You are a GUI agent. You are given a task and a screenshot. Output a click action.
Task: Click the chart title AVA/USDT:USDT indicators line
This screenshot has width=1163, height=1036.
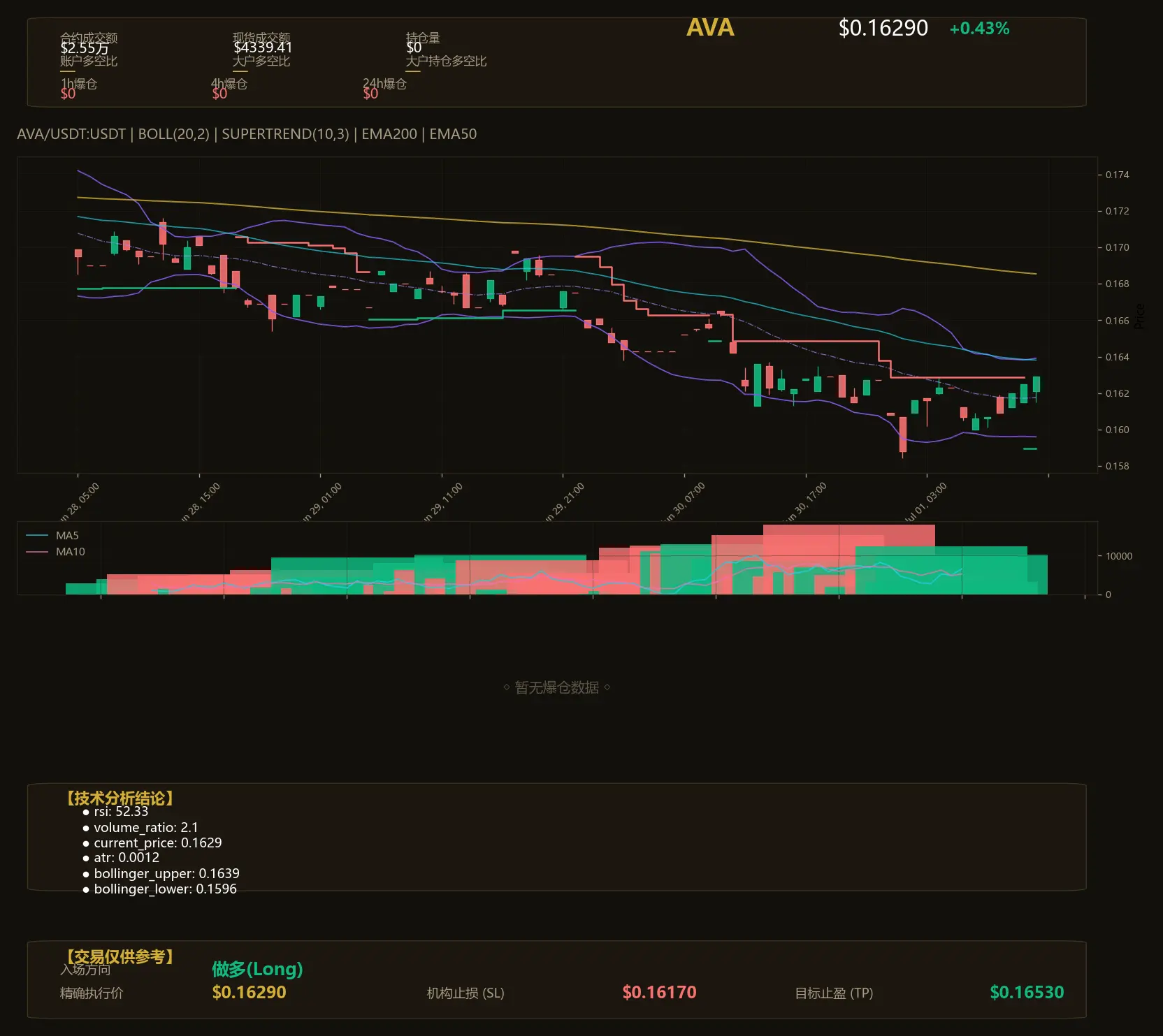(247, 134)
